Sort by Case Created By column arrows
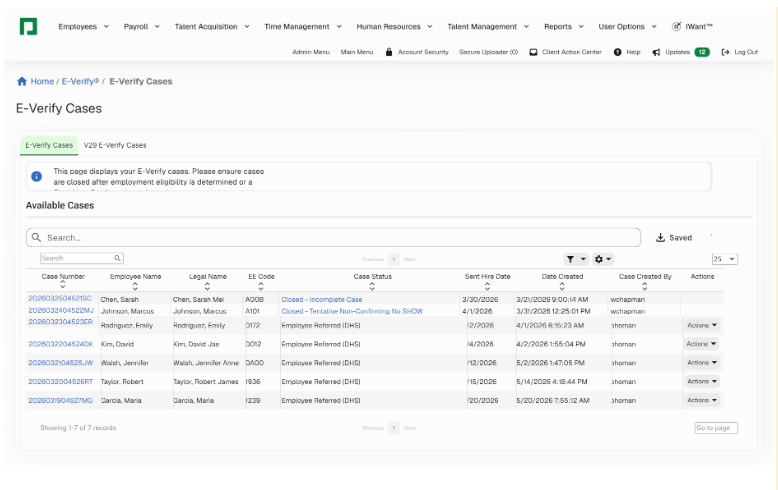Screen dimensions: 778x490 pos(645,286)
